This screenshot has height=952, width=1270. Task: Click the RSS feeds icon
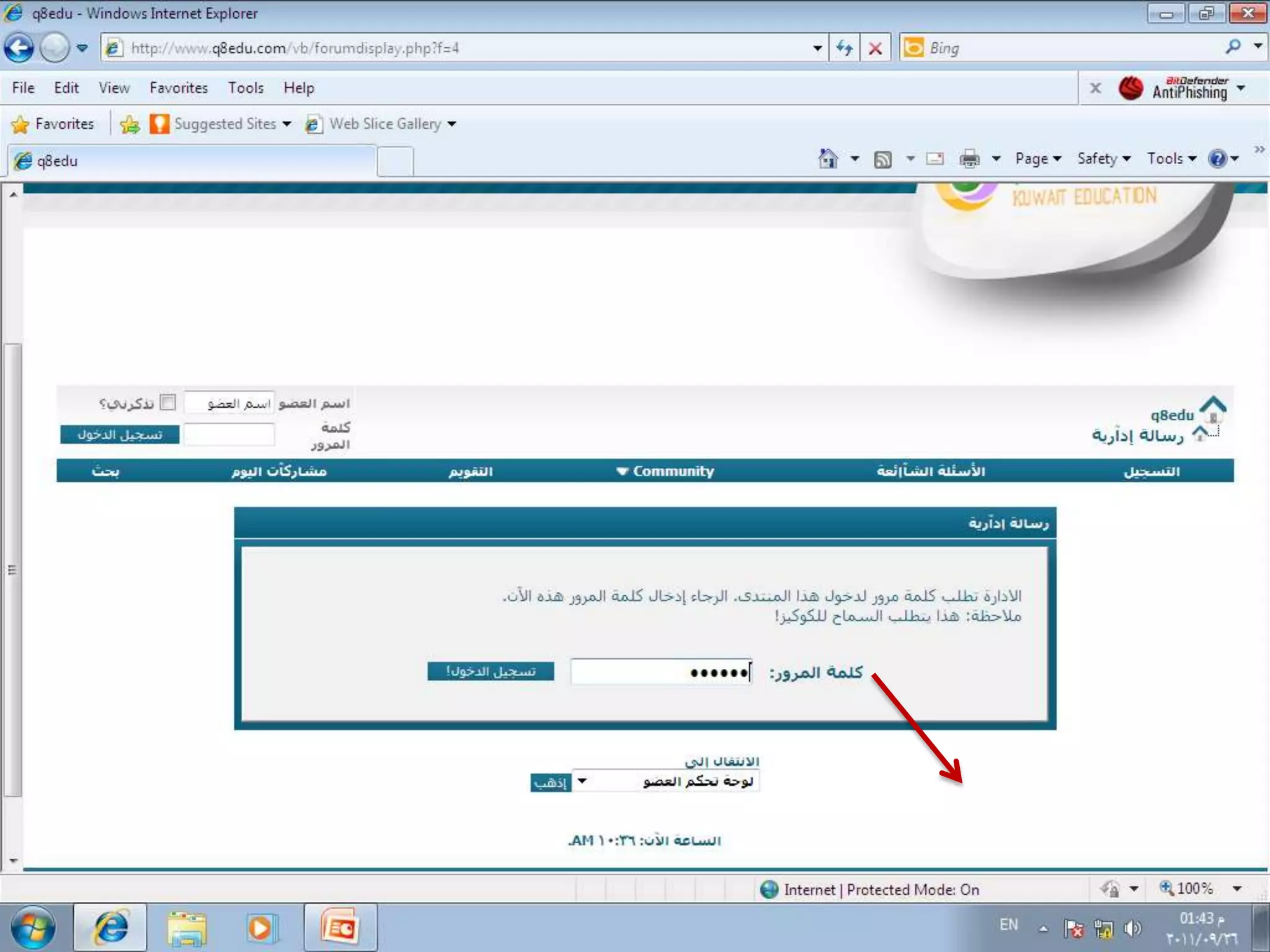pos(882,160)
